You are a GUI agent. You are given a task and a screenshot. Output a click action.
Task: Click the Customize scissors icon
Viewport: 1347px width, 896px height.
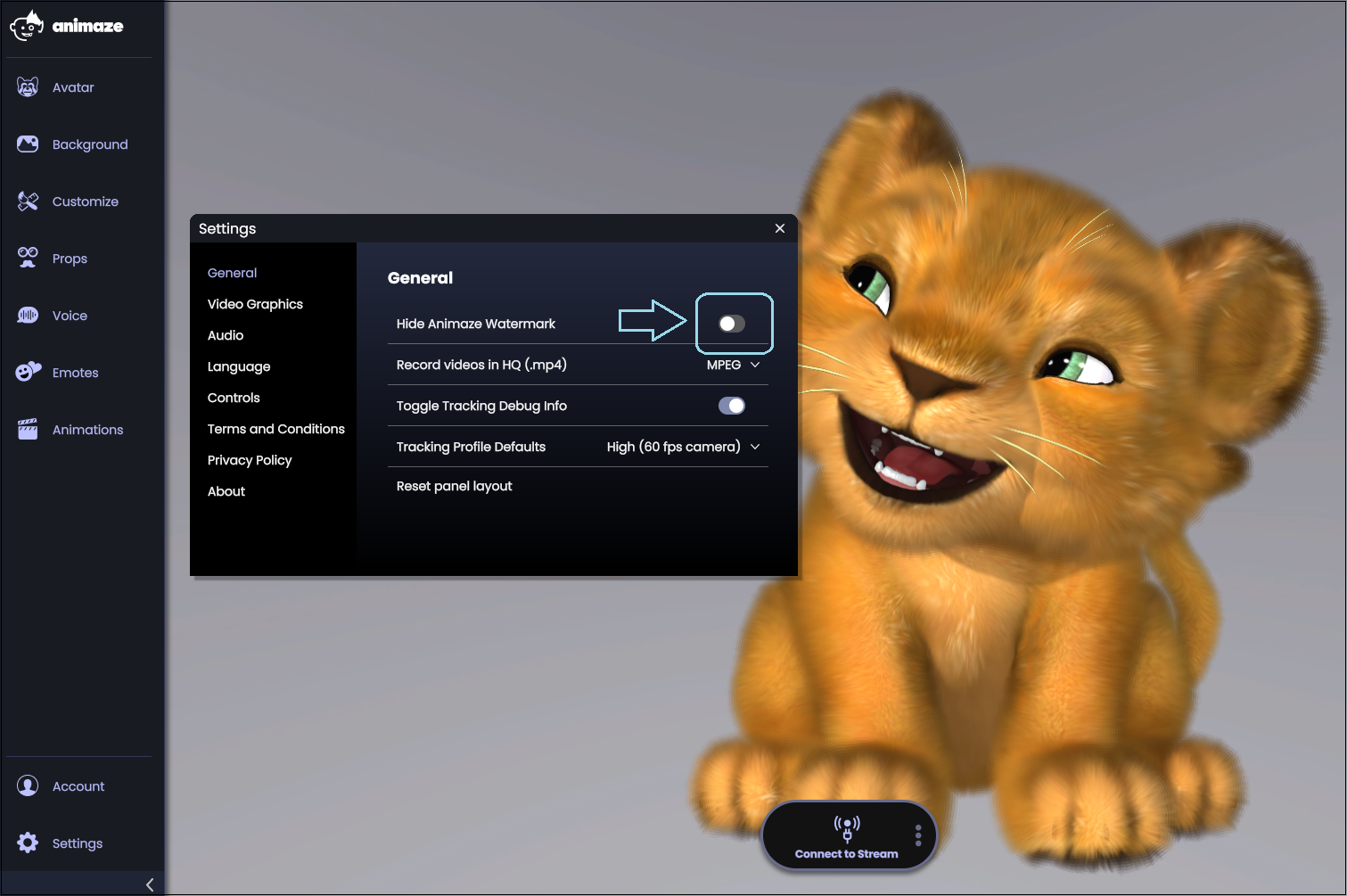tap(28, 201)
